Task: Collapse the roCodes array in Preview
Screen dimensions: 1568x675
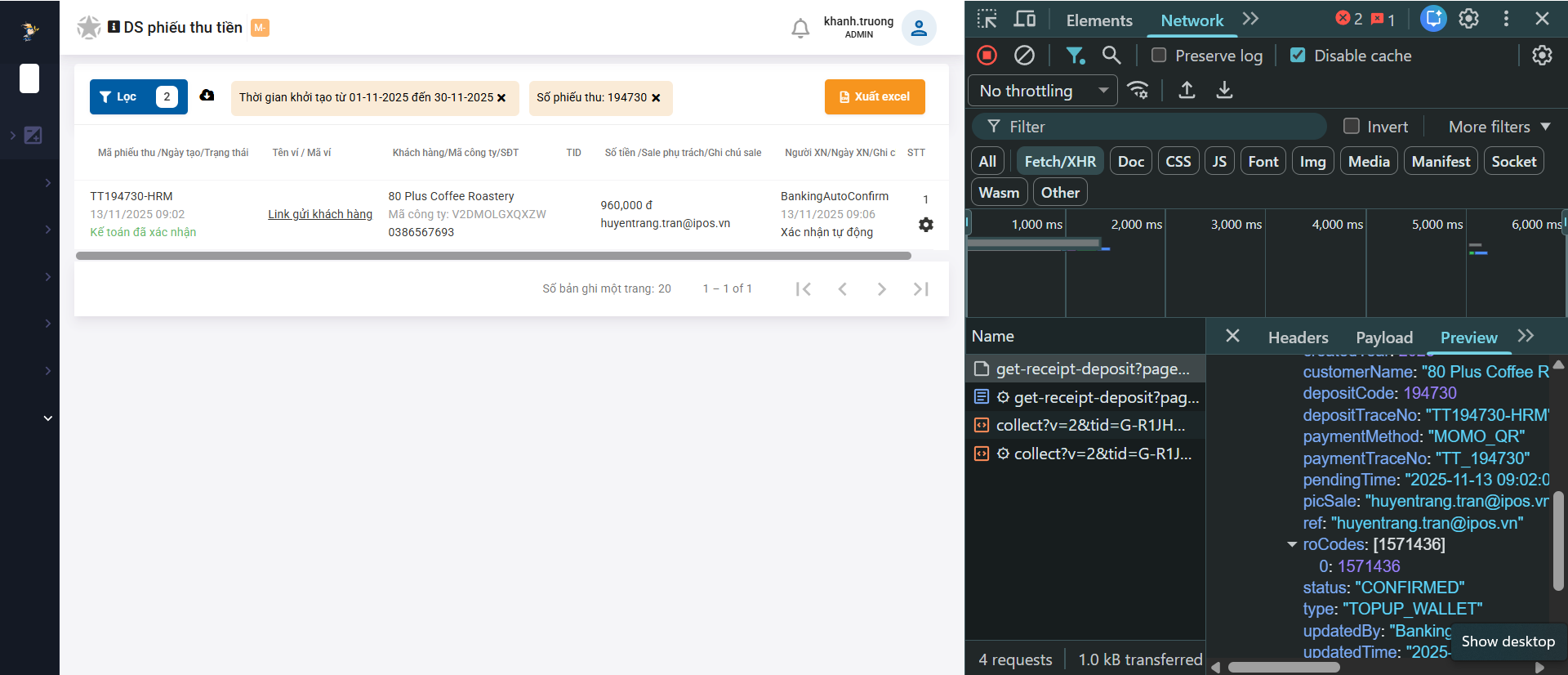Action: (x=1292, y=544)
